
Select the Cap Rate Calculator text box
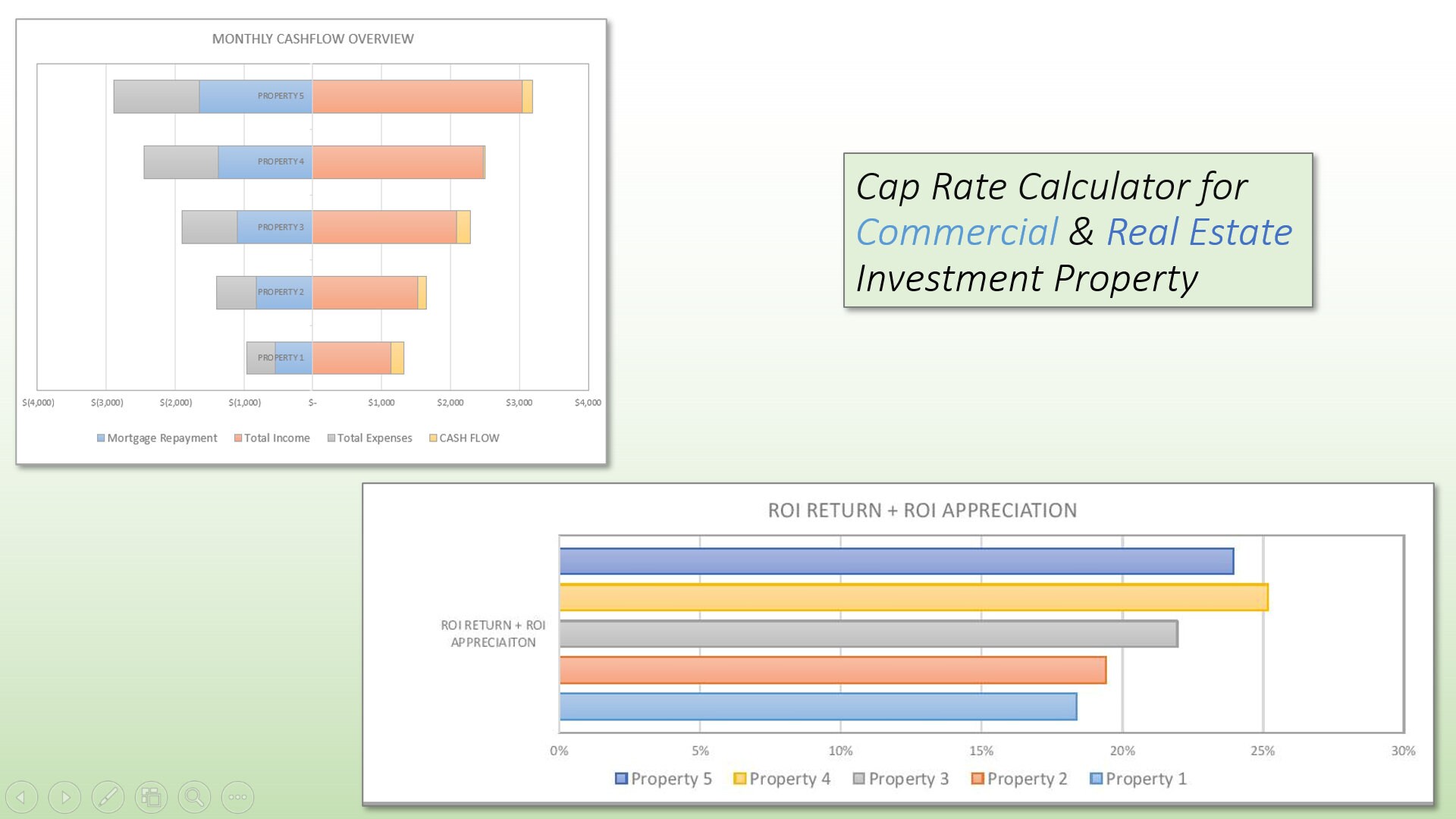(x=1077, y=231)
